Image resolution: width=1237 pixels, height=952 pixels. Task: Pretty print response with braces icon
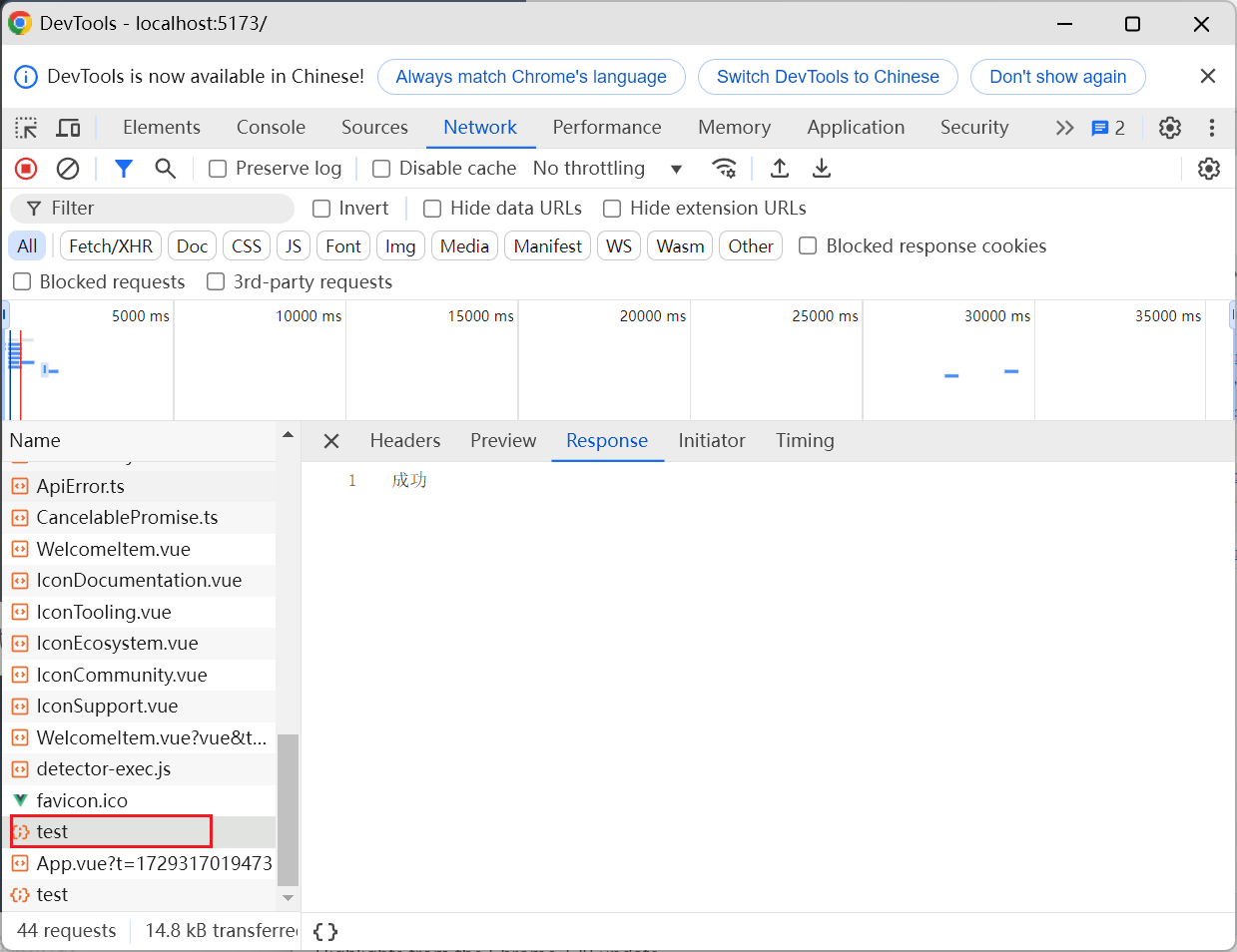[x=325, y=932]
